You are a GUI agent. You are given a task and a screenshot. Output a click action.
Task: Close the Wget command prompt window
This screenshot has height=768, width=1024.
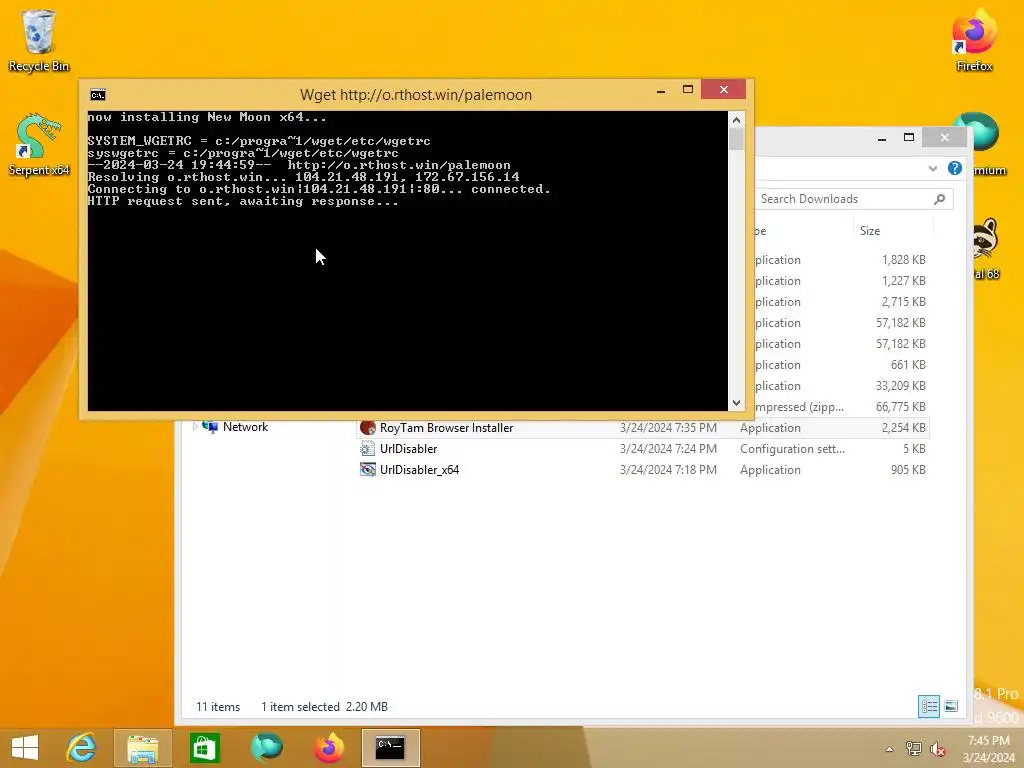click(x=724, y=89)
